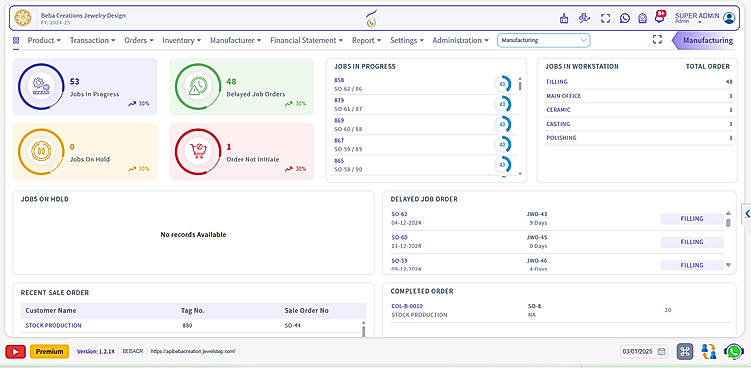Click the Delayed Job Orders clock icon
Image resolution: width=751 pixels, height=368 pixels.
tap(198, 86)
